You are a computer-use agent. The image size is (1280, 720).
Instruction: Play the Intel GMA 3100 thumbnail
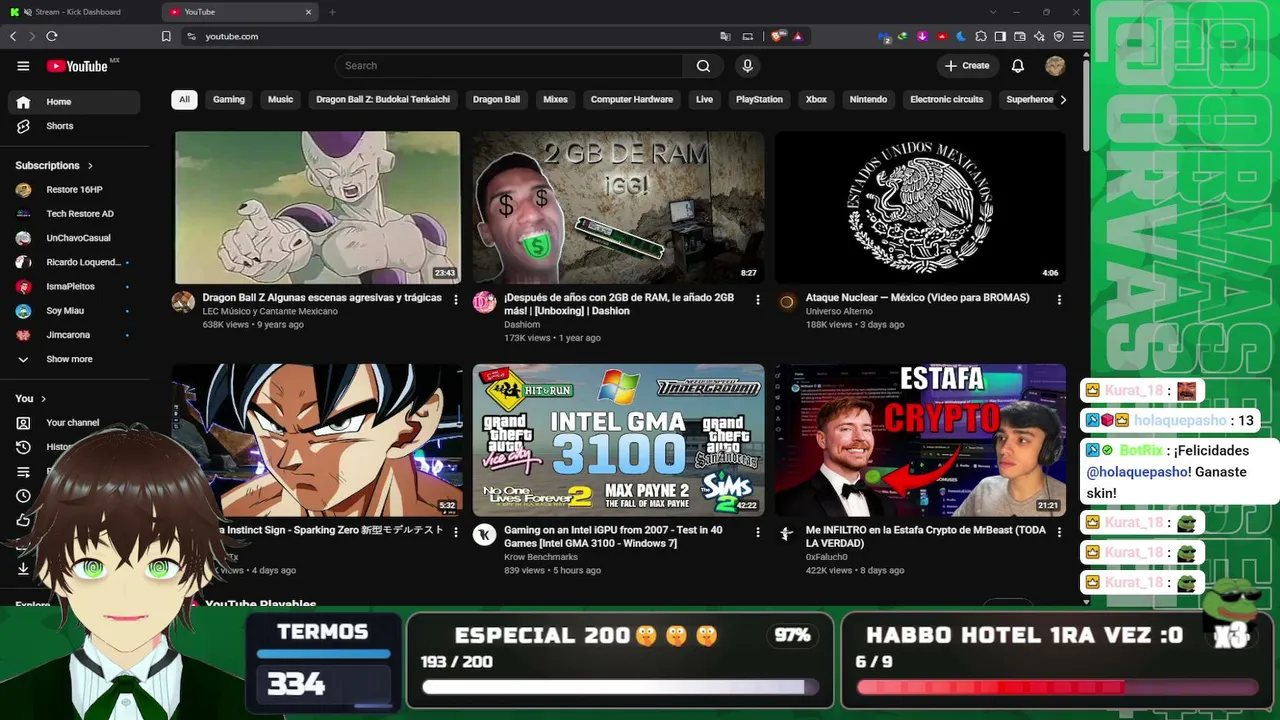pos(618,440)
